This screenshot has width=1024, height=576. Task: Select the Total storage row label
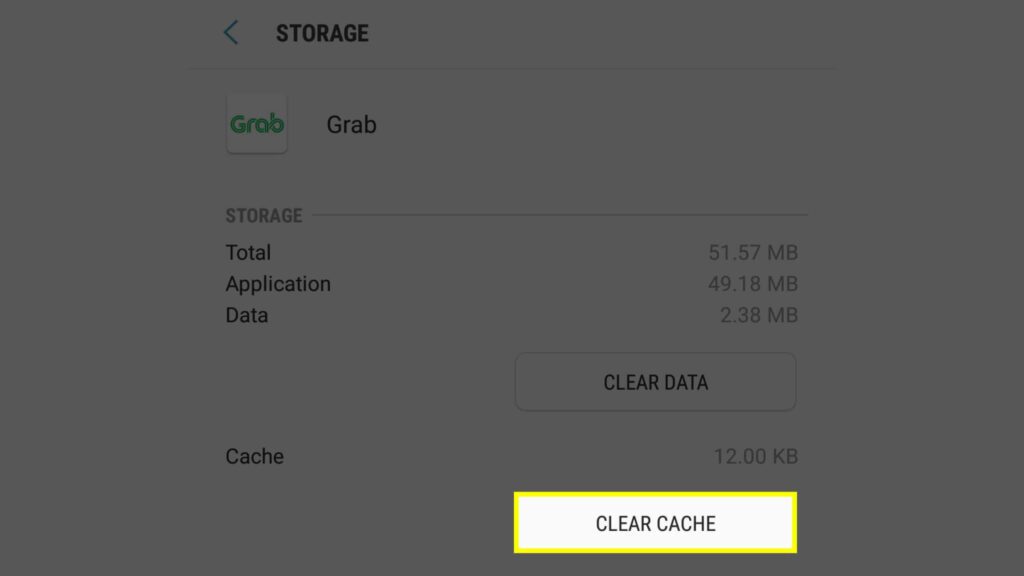coord(248,252)
